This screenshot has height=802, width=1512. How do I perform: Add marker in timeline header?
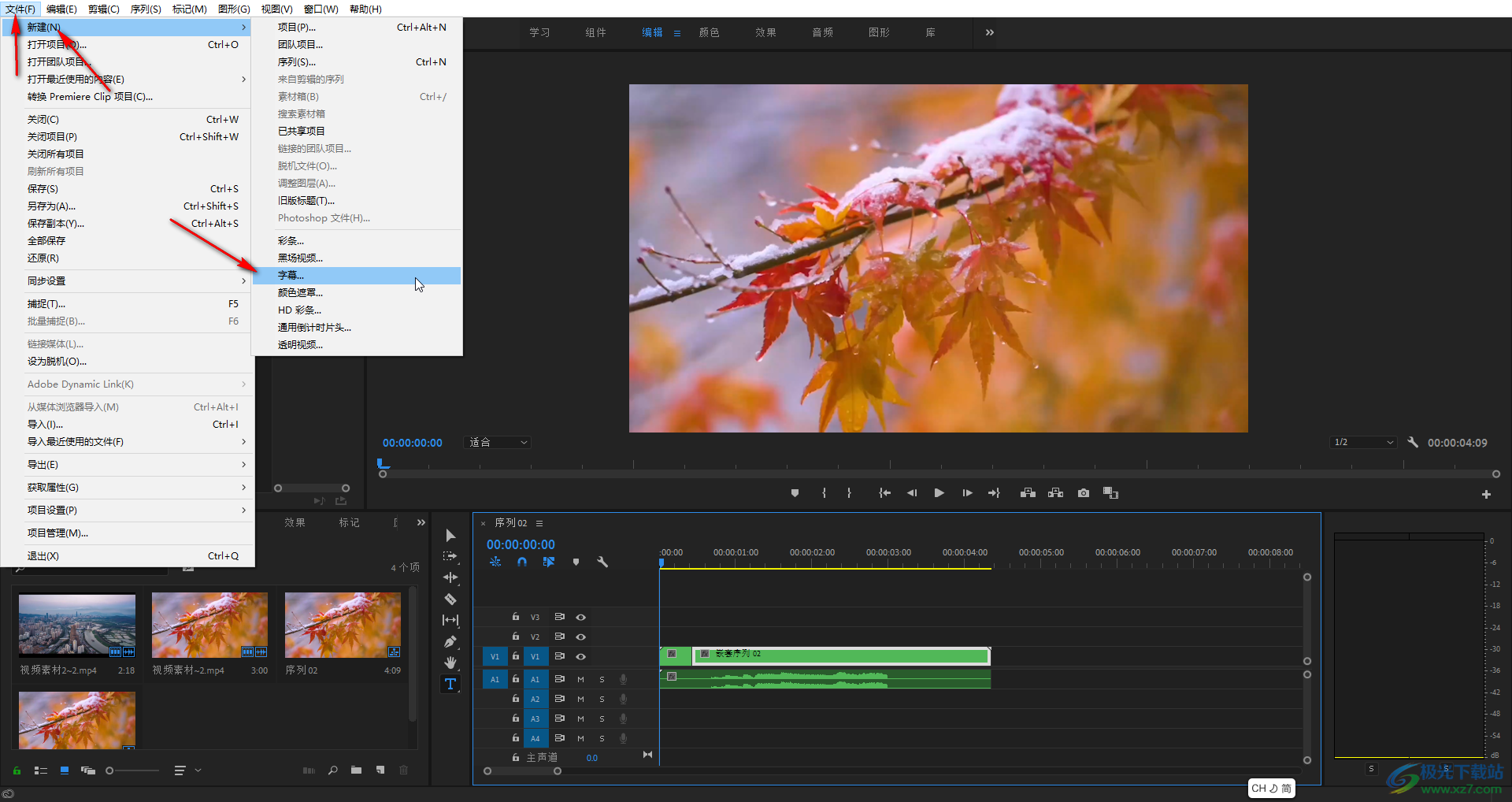click(576, 563)
